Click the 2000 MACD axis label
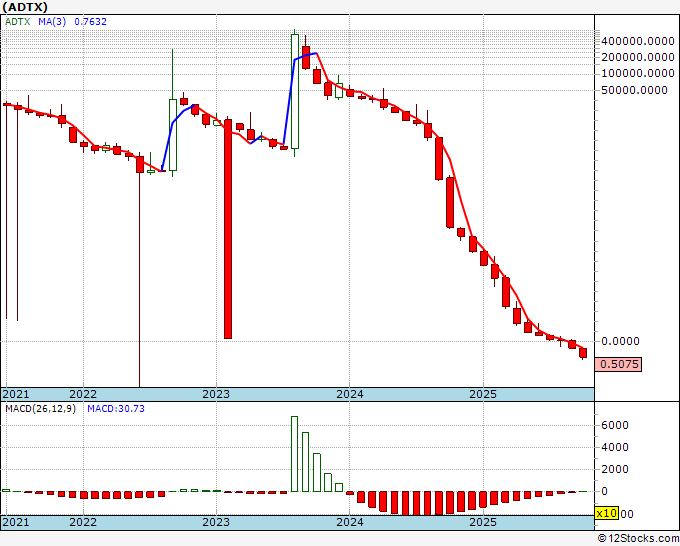 click(615, 469)
